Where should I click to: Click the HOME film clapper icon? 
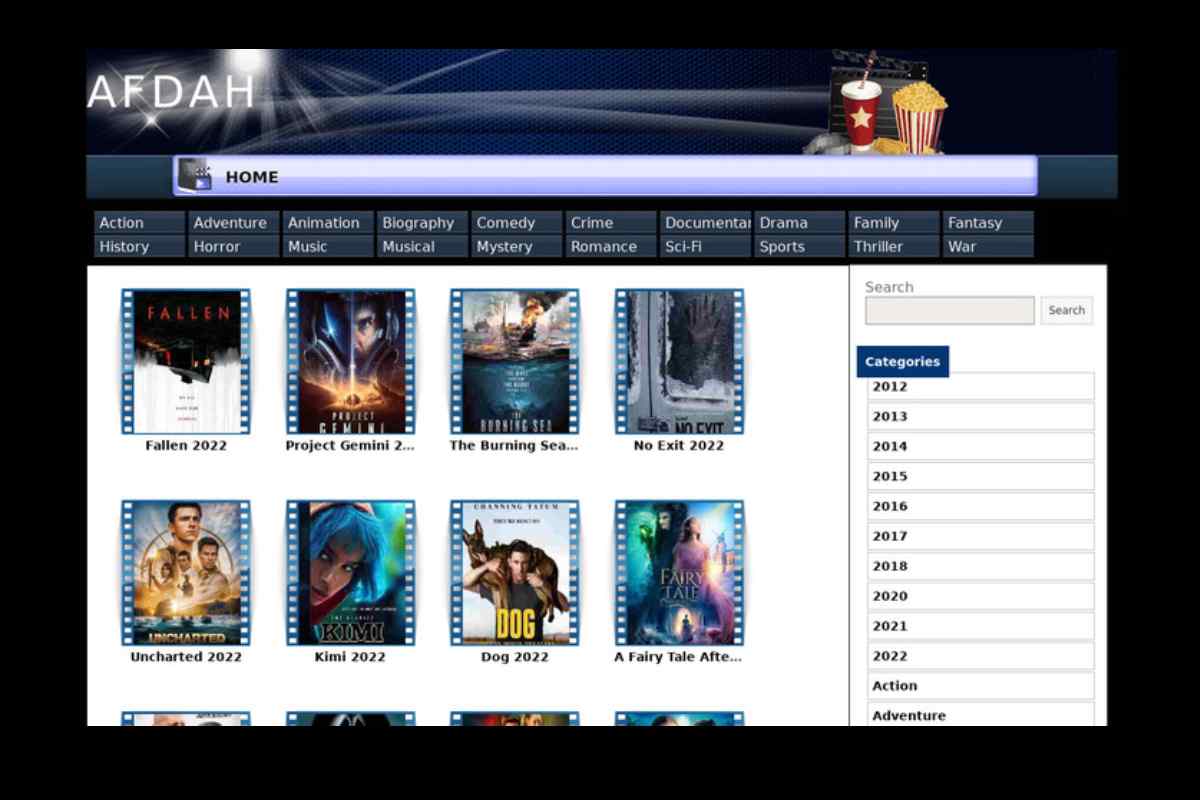[x=196, y=175]
